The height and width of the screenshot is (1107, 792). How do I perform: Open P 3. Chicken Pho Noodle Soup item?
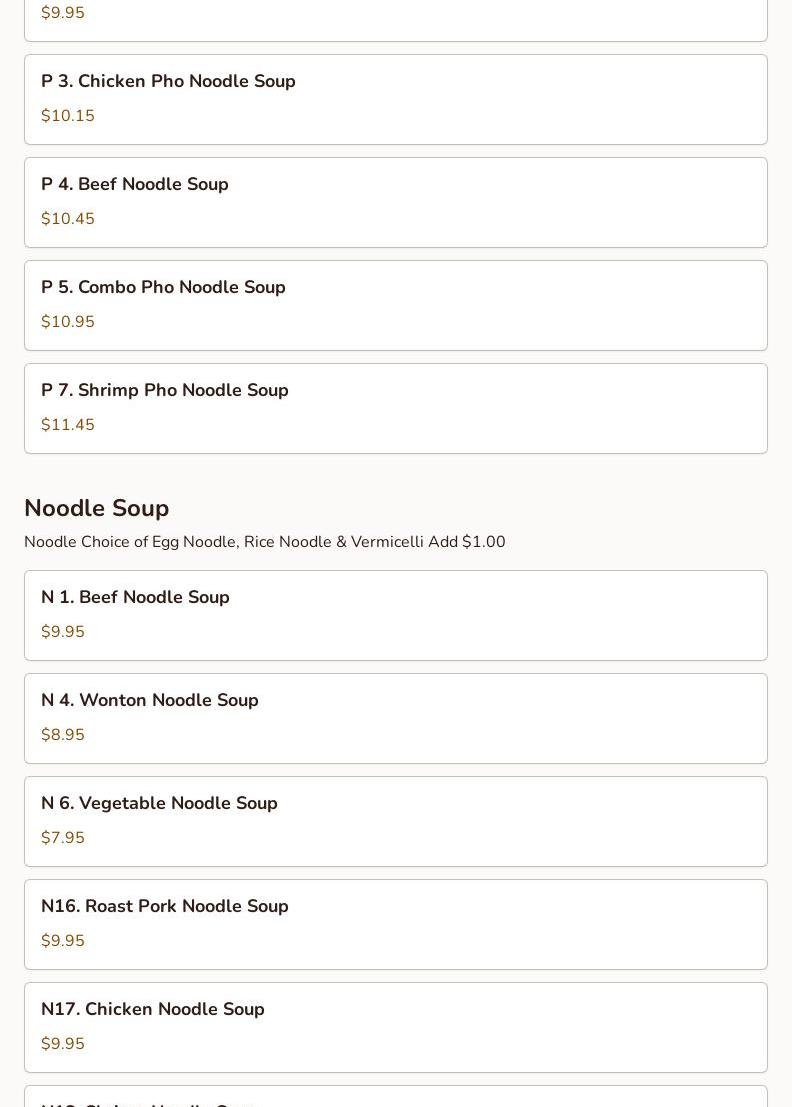[x=395, y=100]
